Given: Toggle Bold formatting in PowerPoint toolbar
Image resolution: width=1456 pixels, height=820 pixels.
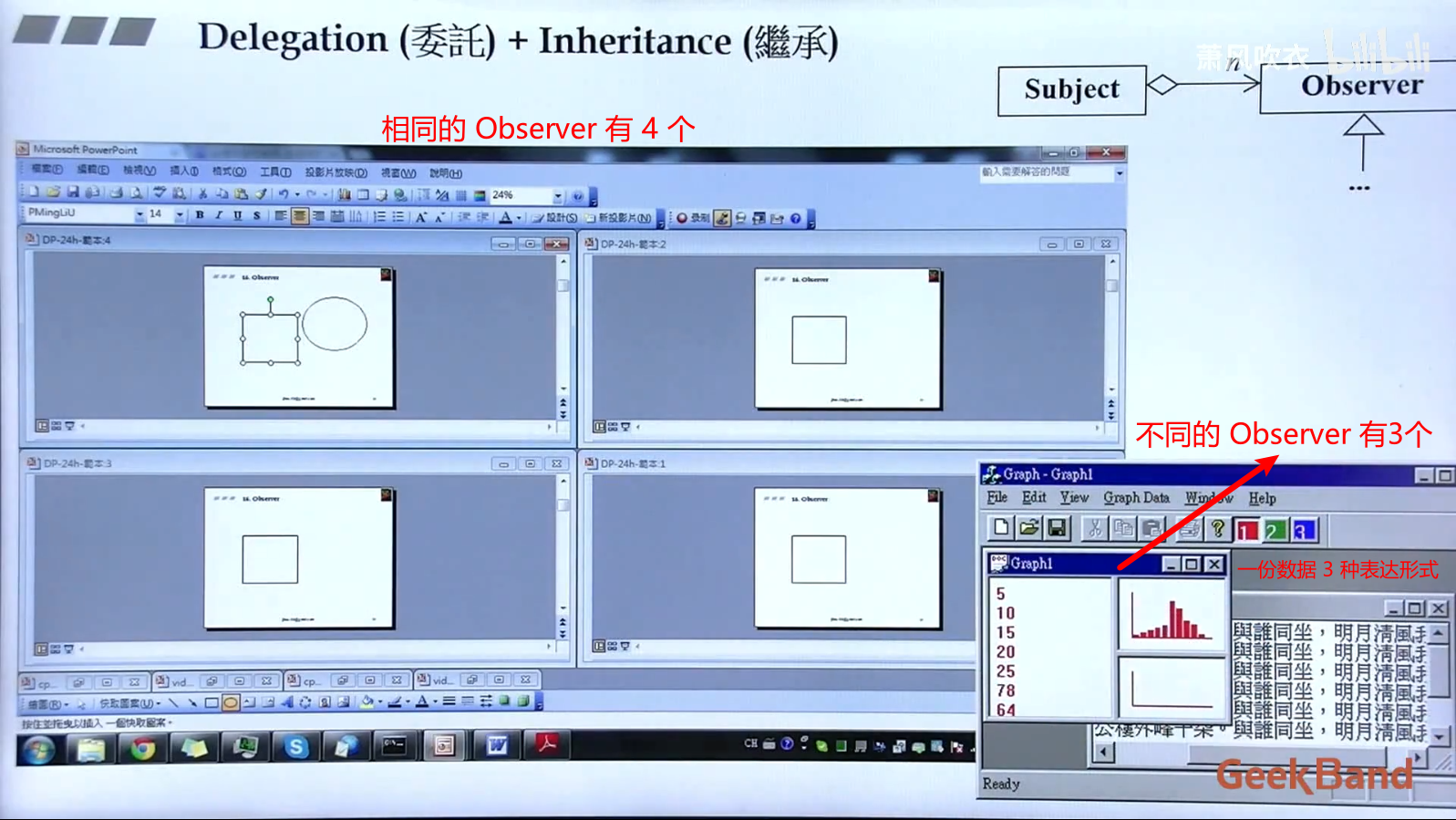Looking at the screenshot, I should [200, 216].
